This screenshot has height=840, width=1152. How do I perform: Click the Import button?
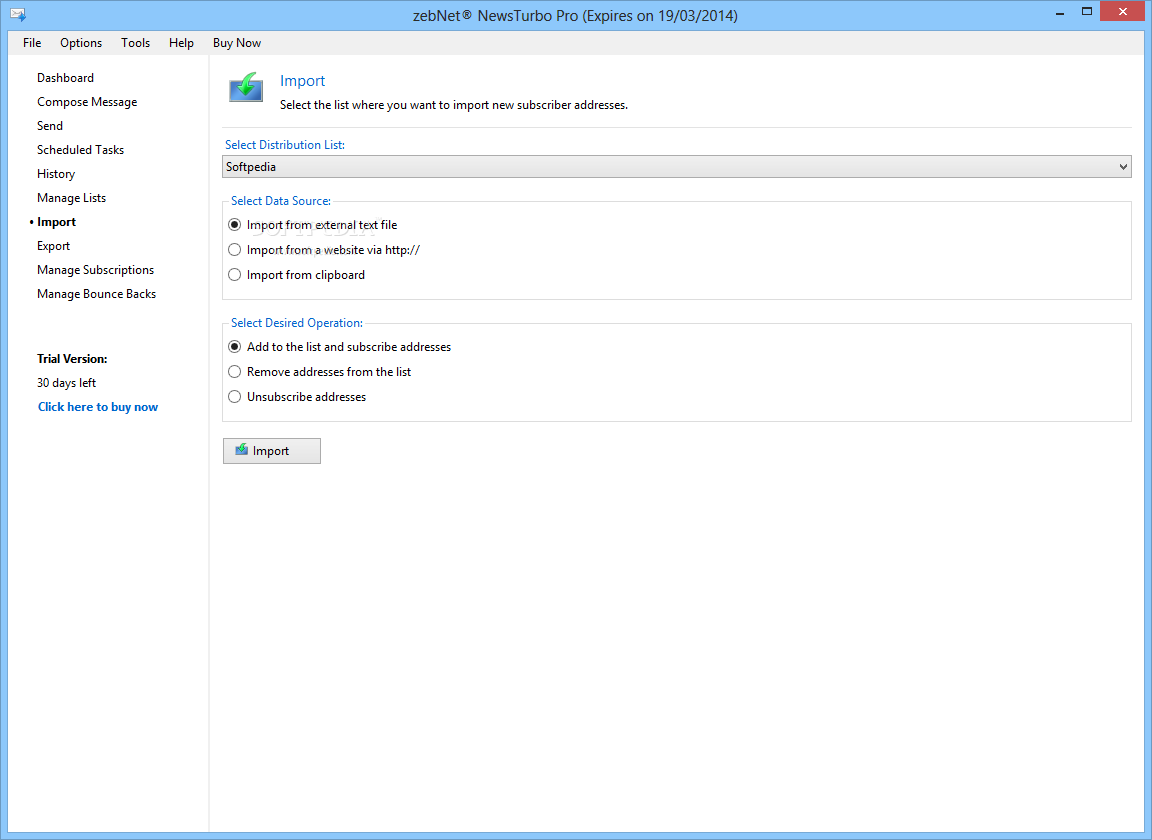tap(272, 451)
